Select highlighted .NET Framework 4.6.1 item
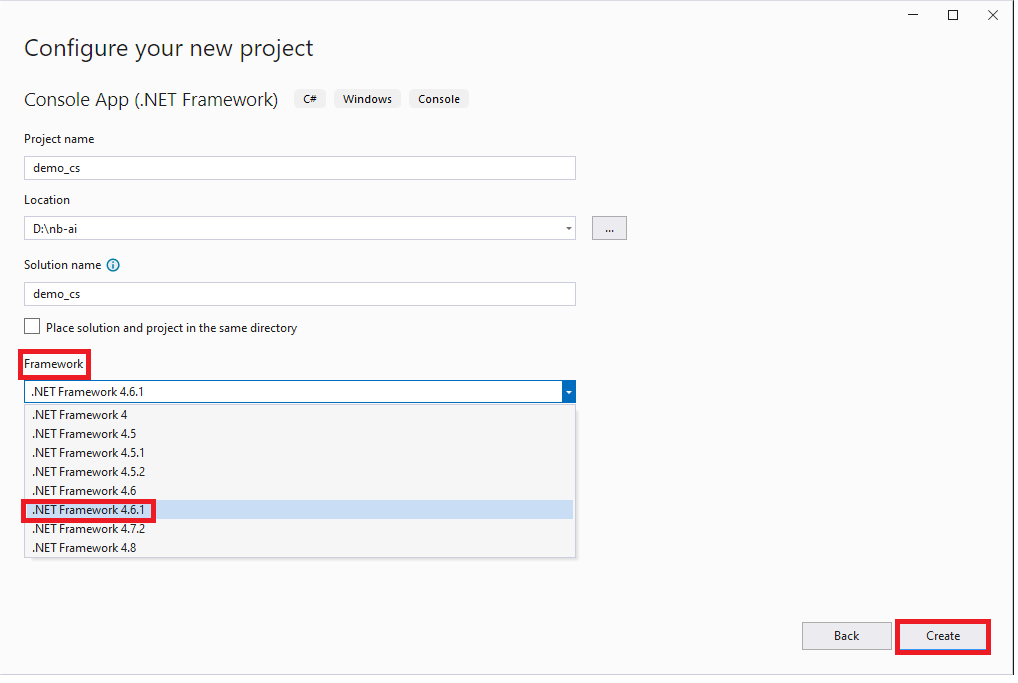 click(x=299, y=510)
